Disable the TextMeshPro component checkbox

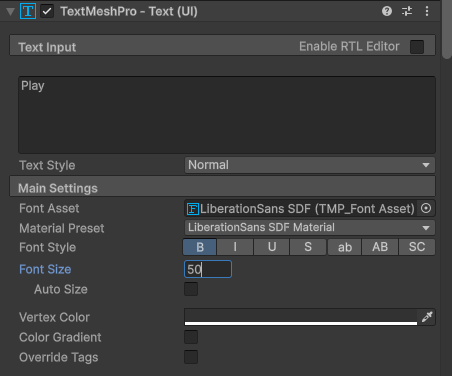(47, 11)
